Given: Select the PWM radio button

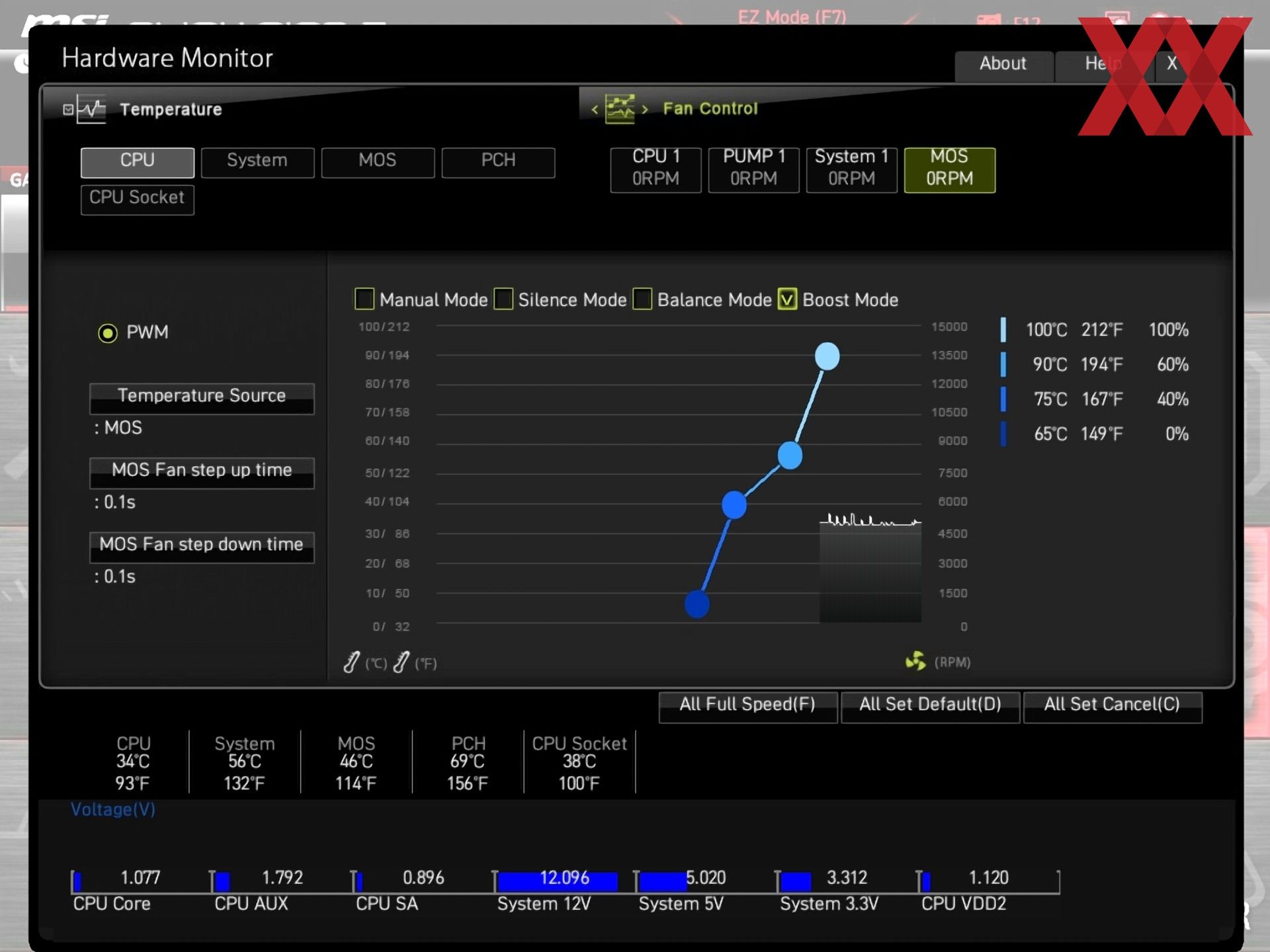Looking at the screenshot, I should (x=108, y=333).
